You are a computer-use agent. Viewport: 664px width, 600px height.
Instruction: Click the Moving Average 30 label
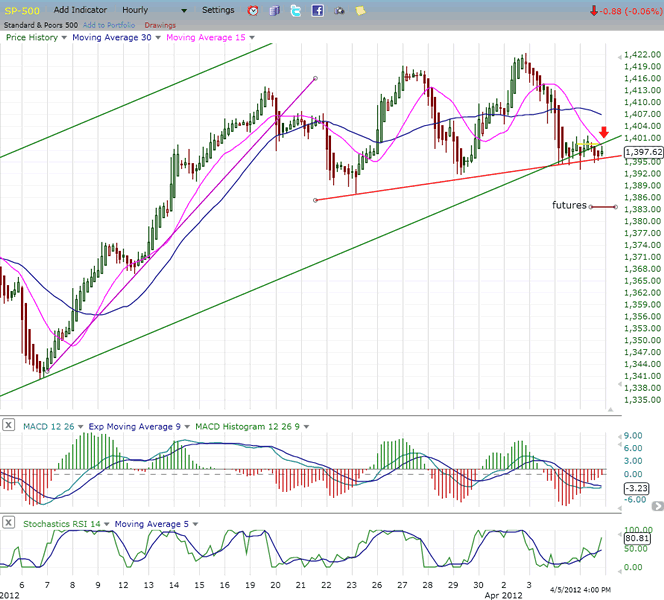tap(112, 37)
